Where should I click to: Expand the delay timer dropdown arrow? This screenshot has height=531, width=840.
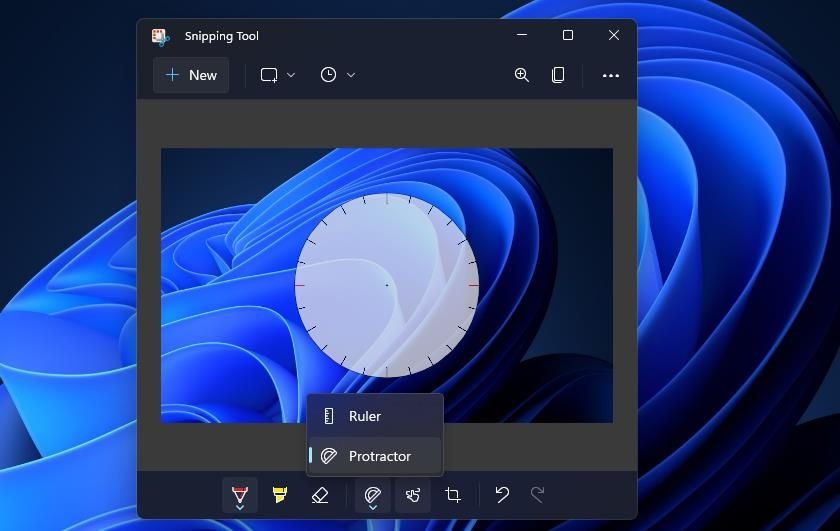[351, 75]
